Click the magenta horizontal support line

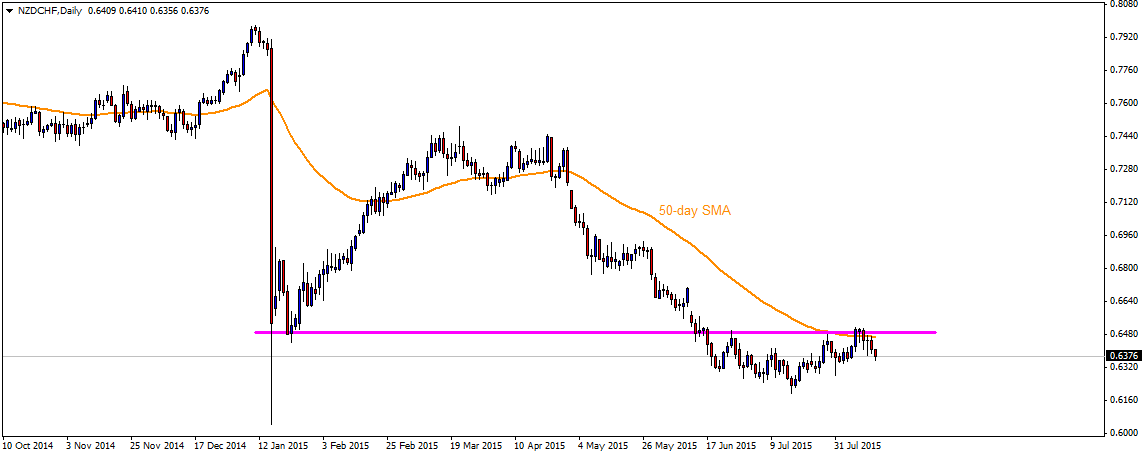click(595, 333)
